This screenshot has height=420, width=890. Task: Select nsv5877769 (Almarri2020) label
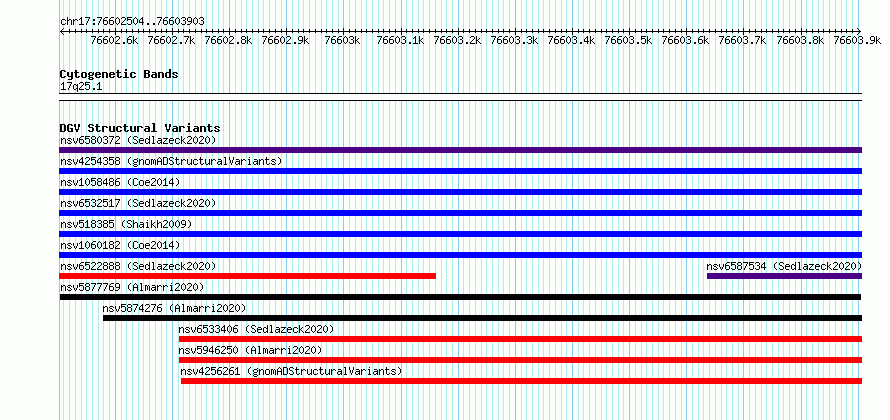tap(132, 287)
